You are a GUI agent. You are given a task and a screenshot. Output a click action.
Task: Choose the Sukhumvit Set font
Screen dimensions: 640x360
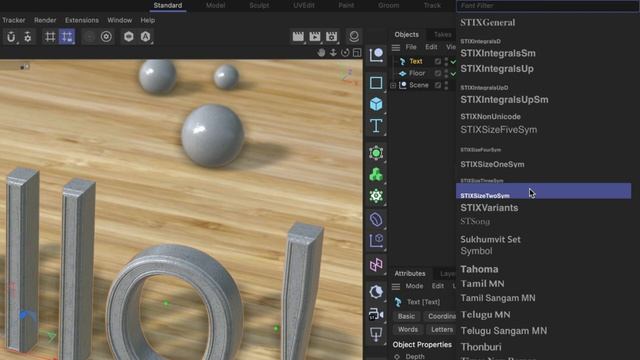click(x=490, y=240)
